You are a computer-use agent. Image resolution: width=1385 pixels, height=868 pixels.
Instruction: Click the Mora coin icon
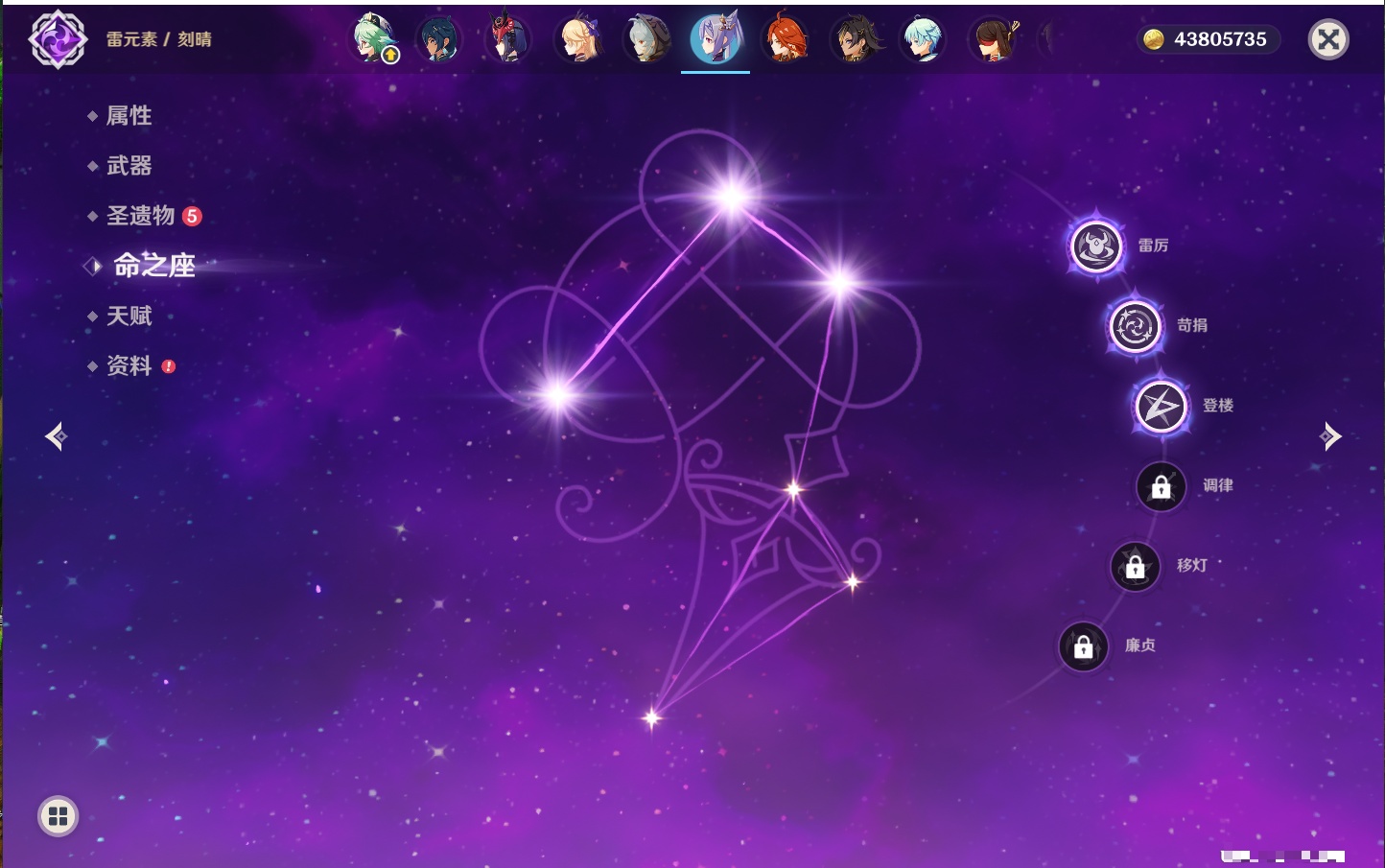coord(1154,39)
